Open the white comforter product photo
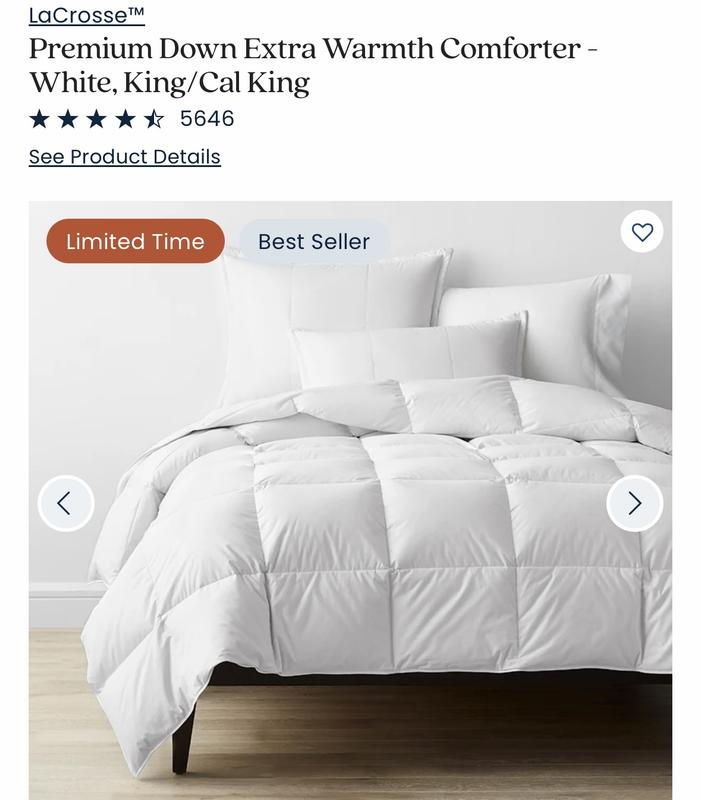 click(x=350, y=501)
